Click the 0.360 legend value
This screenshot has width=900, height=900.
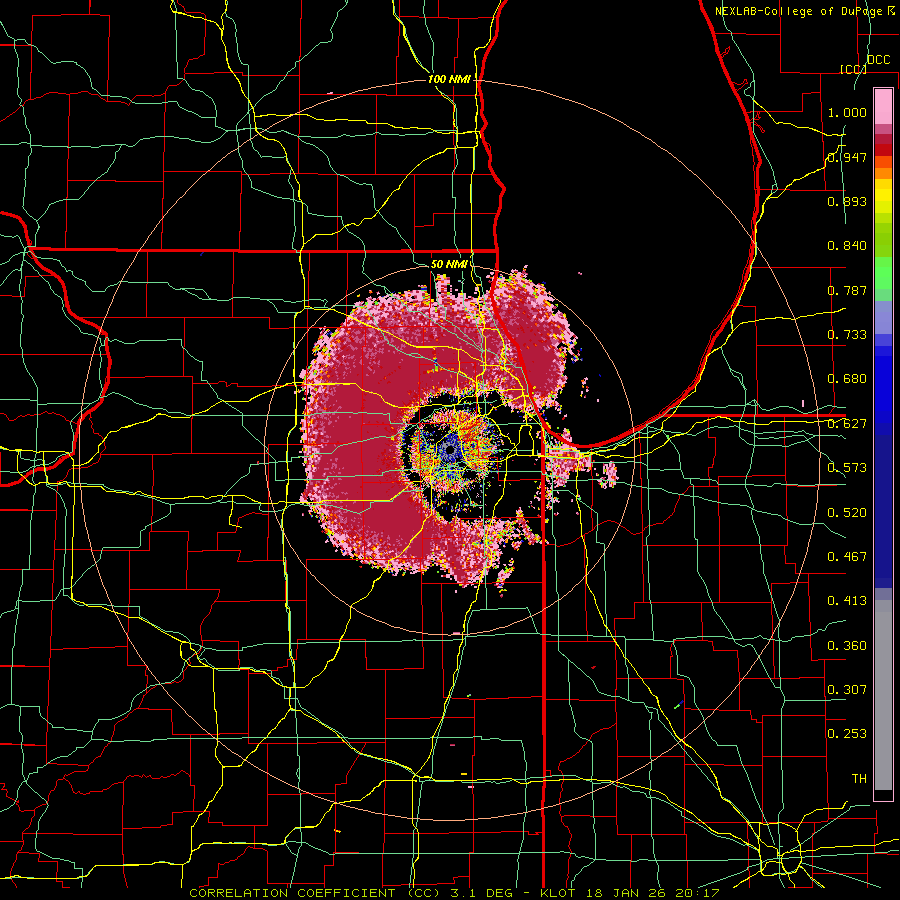click(x=847, y=646)
